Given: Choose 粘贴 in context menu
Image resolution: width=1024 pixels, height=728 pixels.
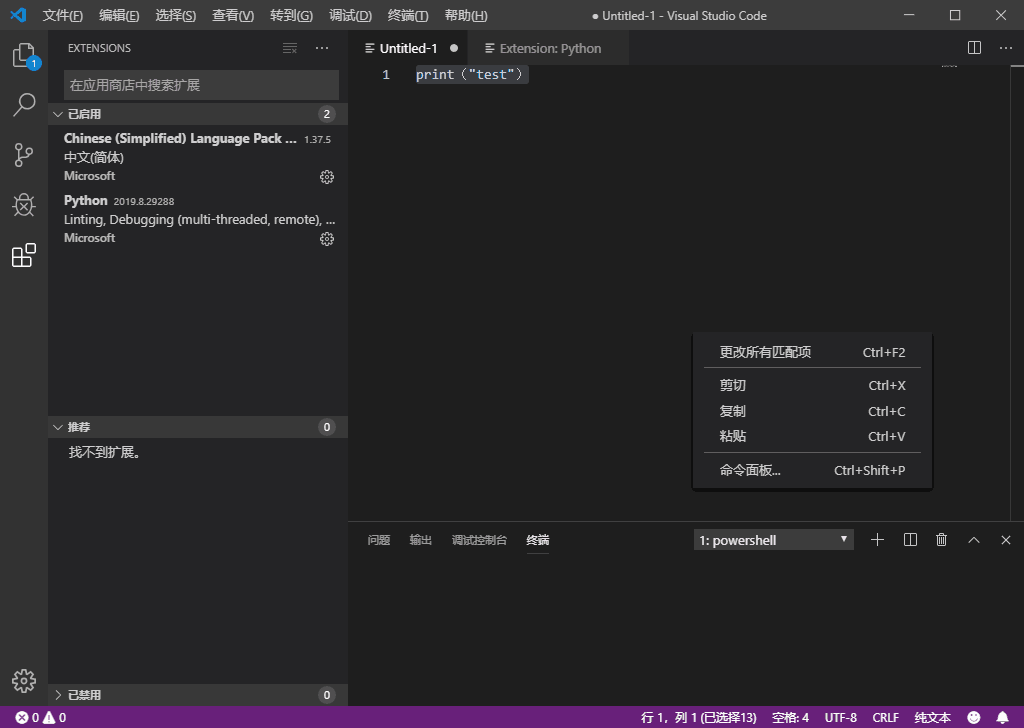Looking at the screenshot, I should 812,436.
